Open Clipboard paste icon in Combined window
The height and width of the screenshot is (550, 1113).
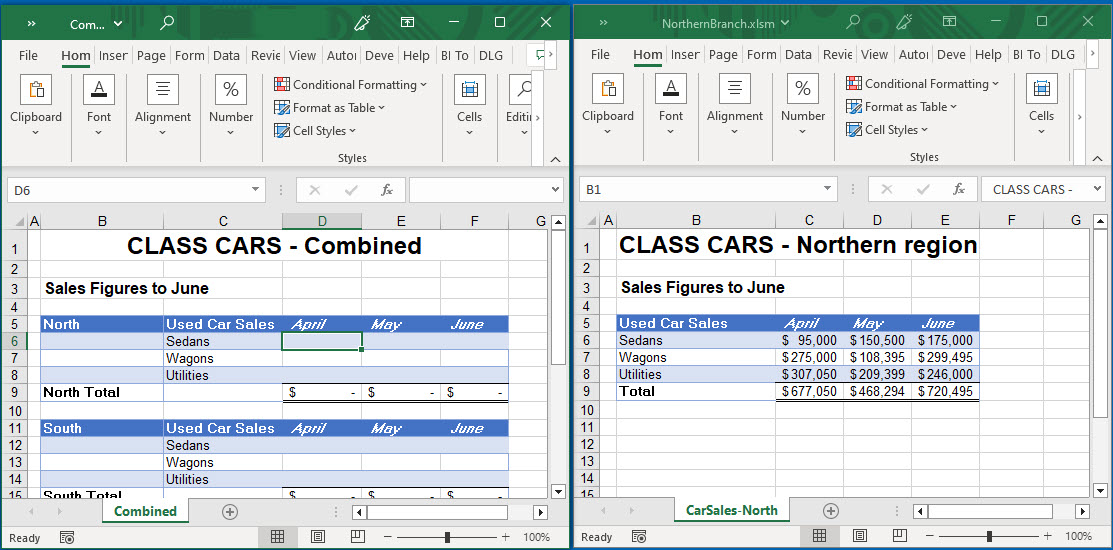point(36,90)
